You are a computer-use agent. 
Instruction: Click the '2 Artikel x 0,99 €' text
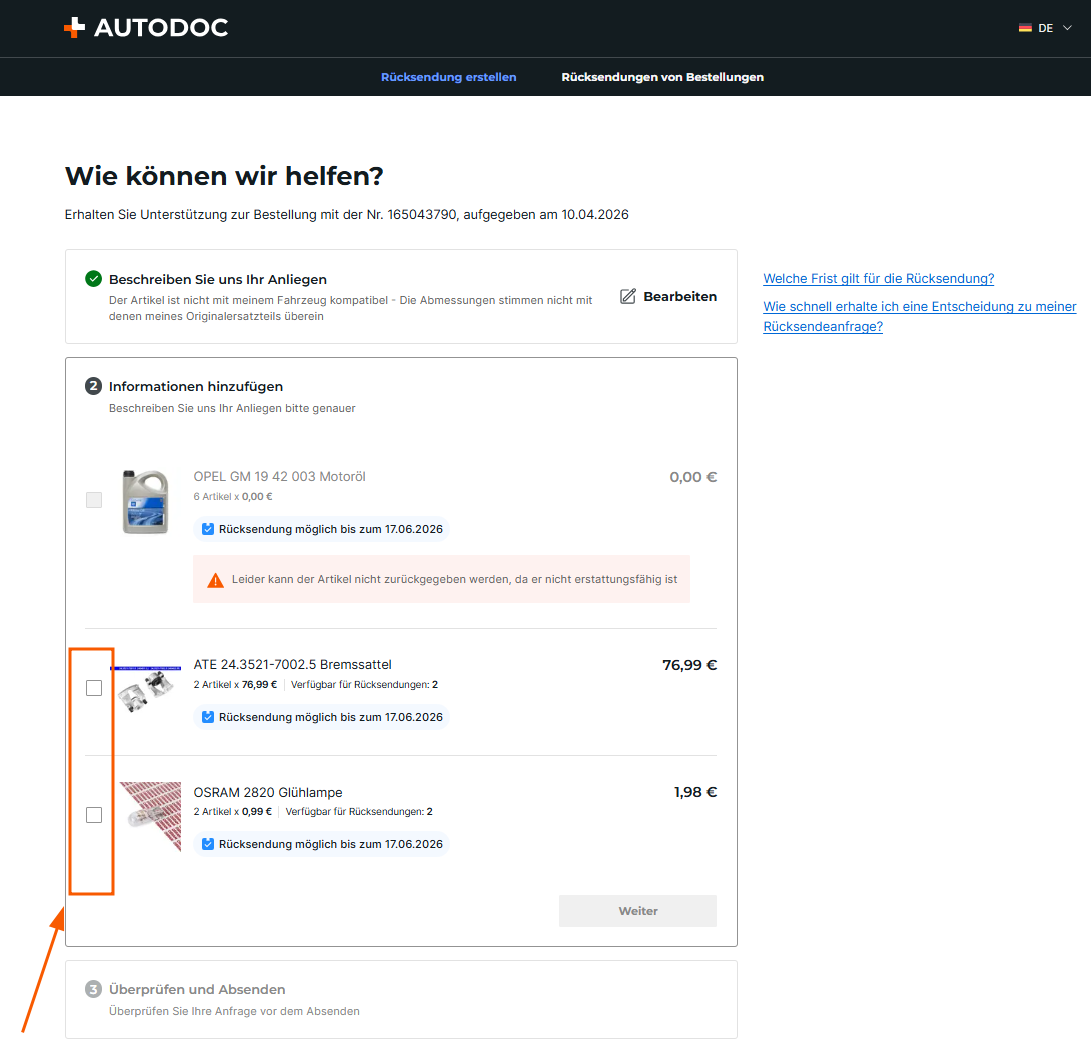(232, 811)
